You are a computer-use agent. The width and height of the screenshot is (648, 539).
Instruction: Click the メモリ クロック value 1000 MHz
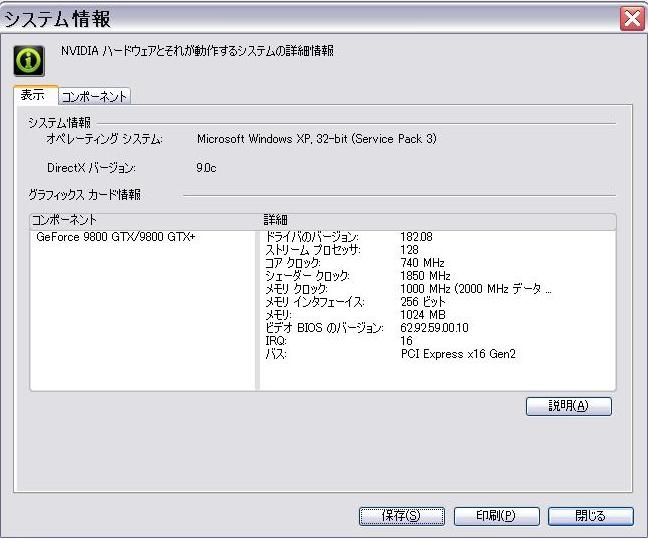[x=476, y=289]
